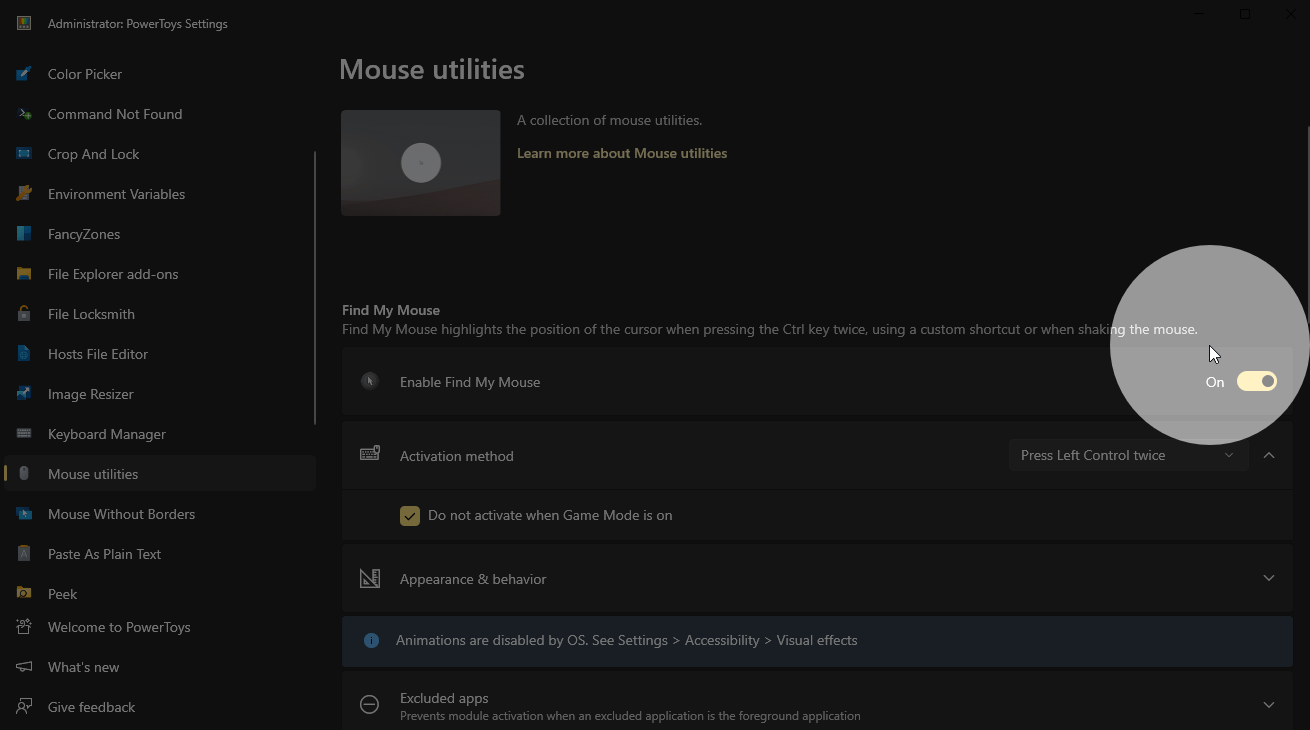Click the Keyboard Manager icon
1310x730 pixels.
click(24, 434)
